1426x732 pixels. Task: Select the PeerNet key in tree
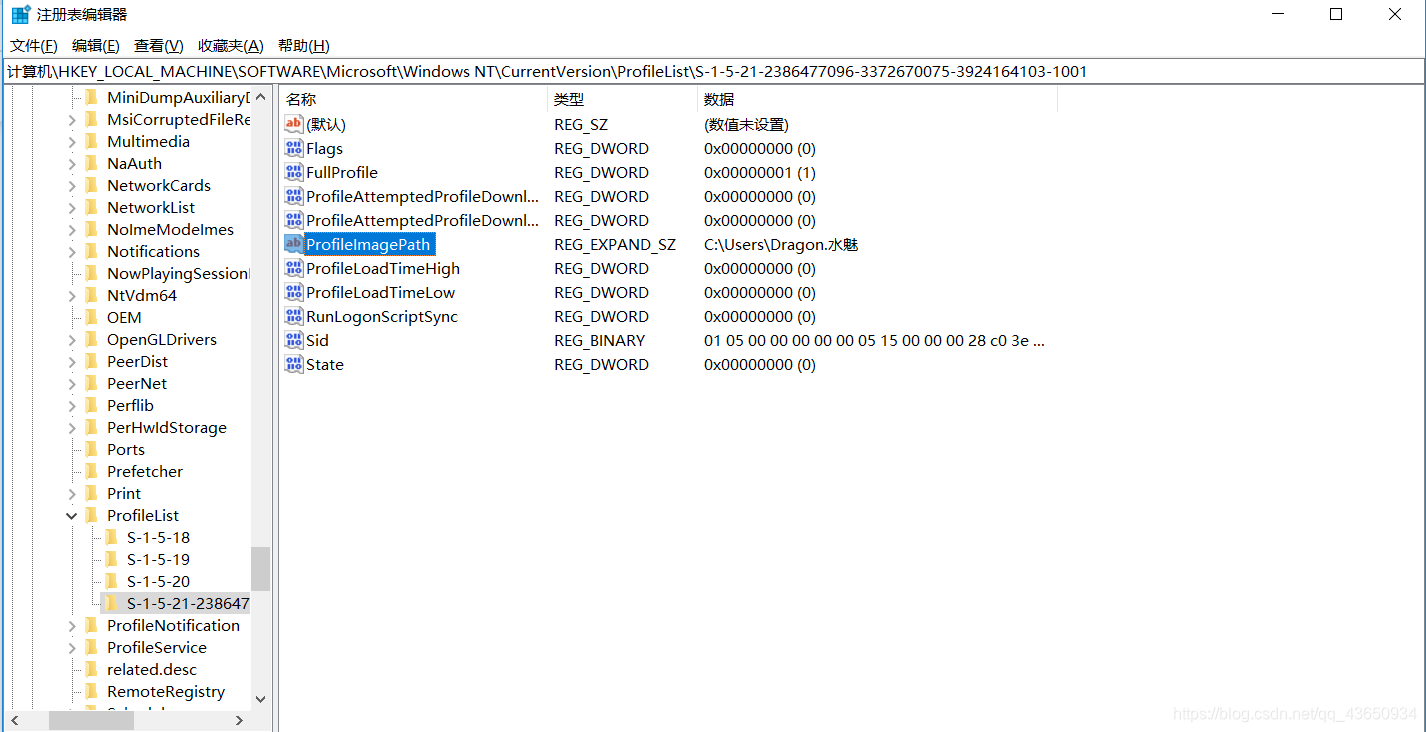pyautogui.click(x=137, y=384)
